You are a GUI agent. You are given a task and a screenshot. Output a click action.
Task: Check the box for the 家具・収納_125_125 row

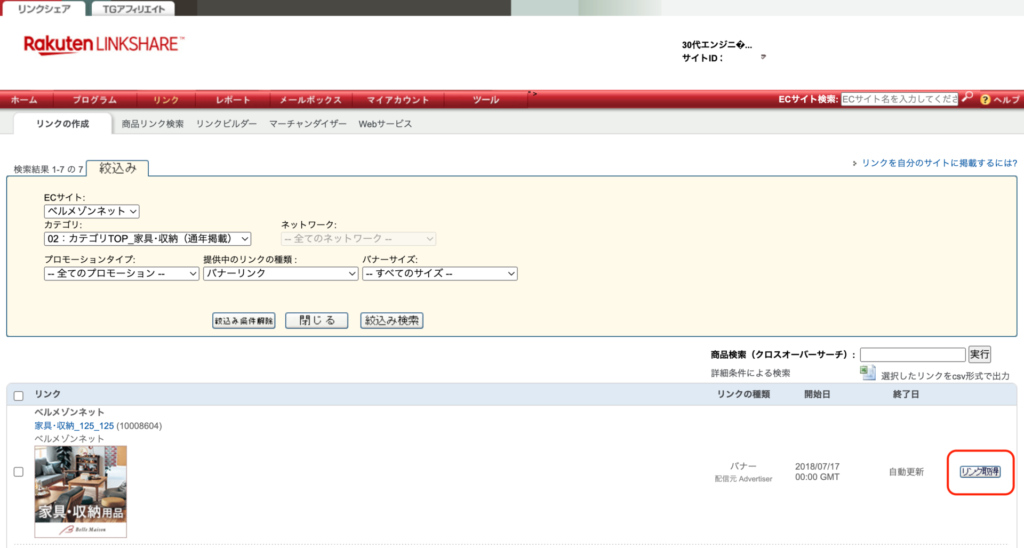(18, 472)
